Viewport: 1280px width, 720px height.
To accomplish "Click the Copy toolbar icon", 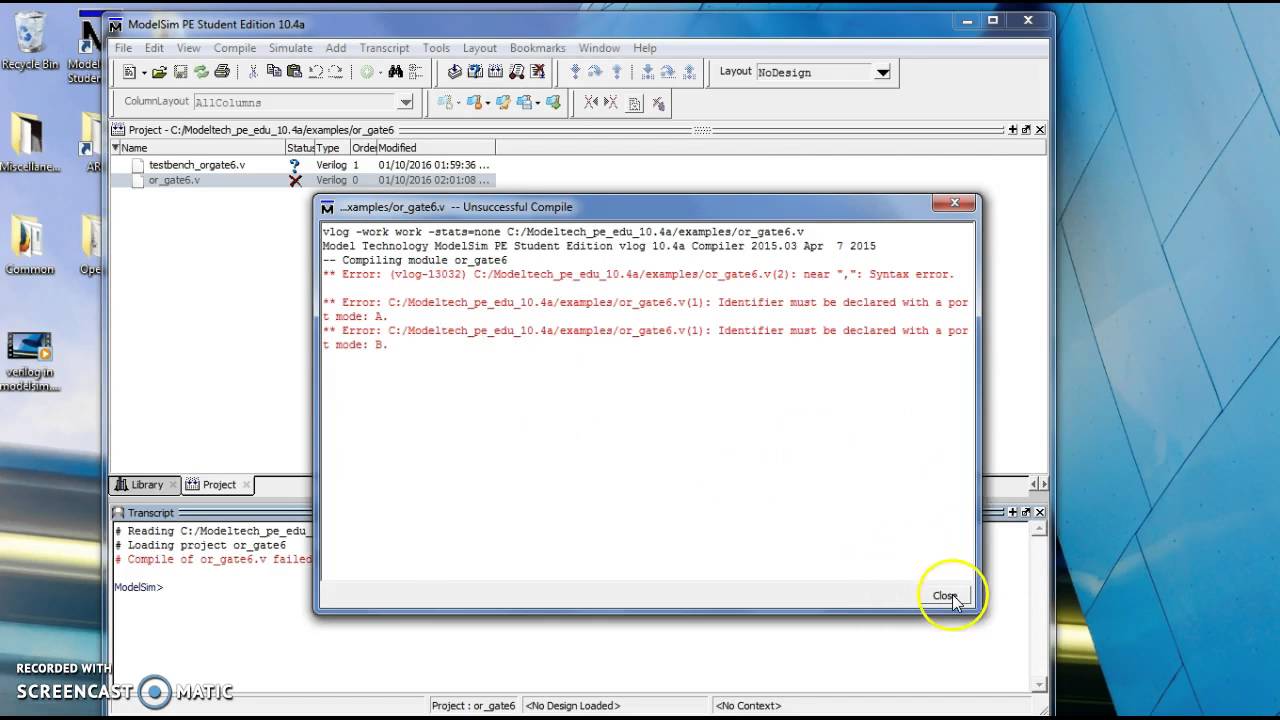I will (274, 72).
